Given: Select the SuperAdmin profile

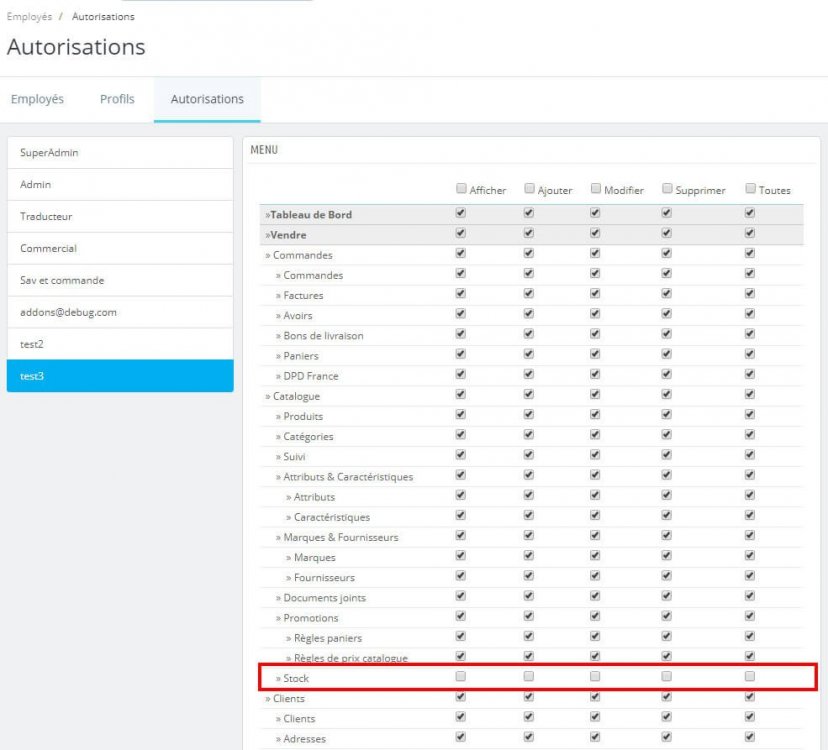Looking at the screenshot, I should point(120,153).
